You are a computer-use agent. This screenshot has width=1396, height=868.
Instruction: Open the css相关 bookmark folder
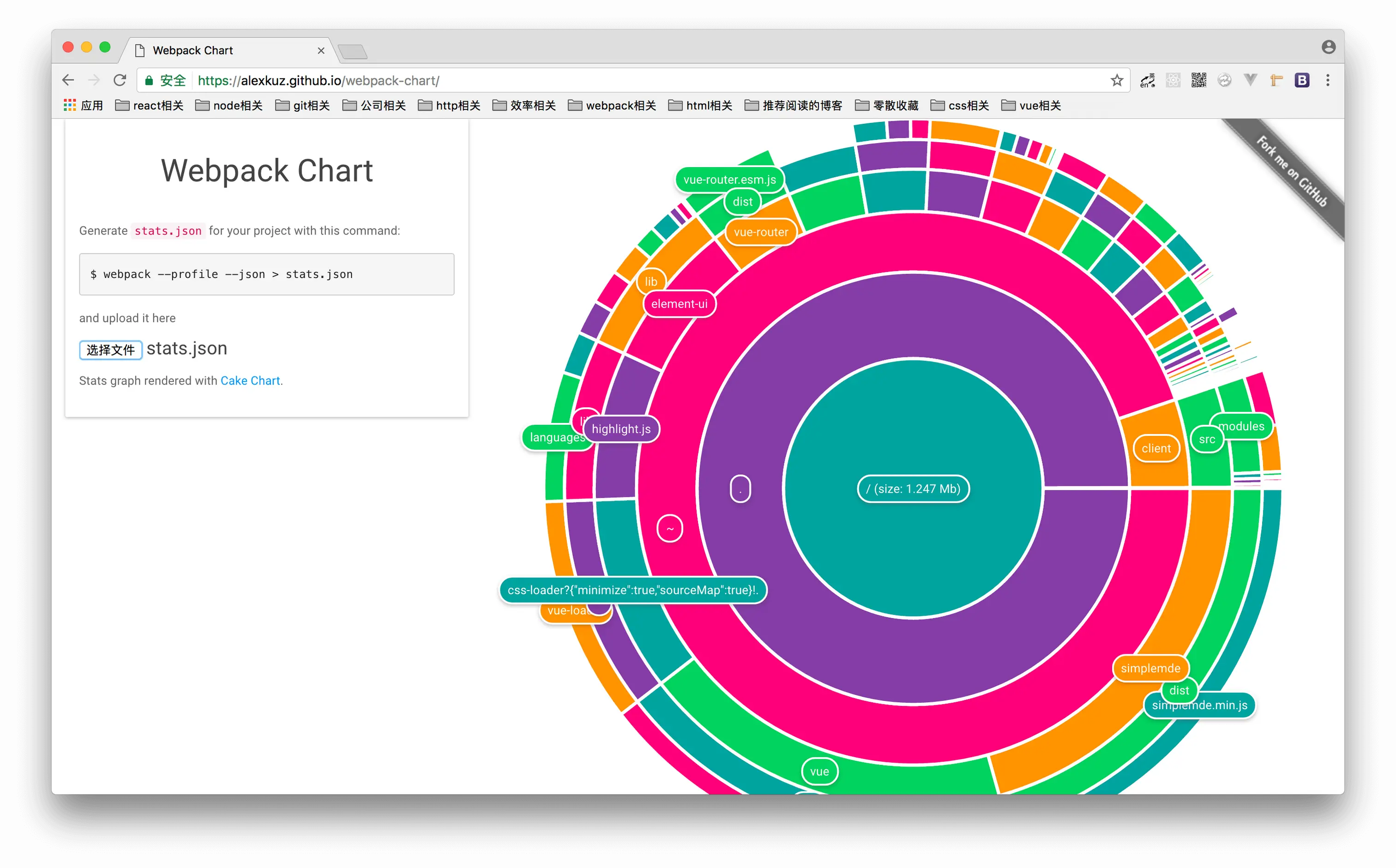pyautogui.click(x=960, y=106)
